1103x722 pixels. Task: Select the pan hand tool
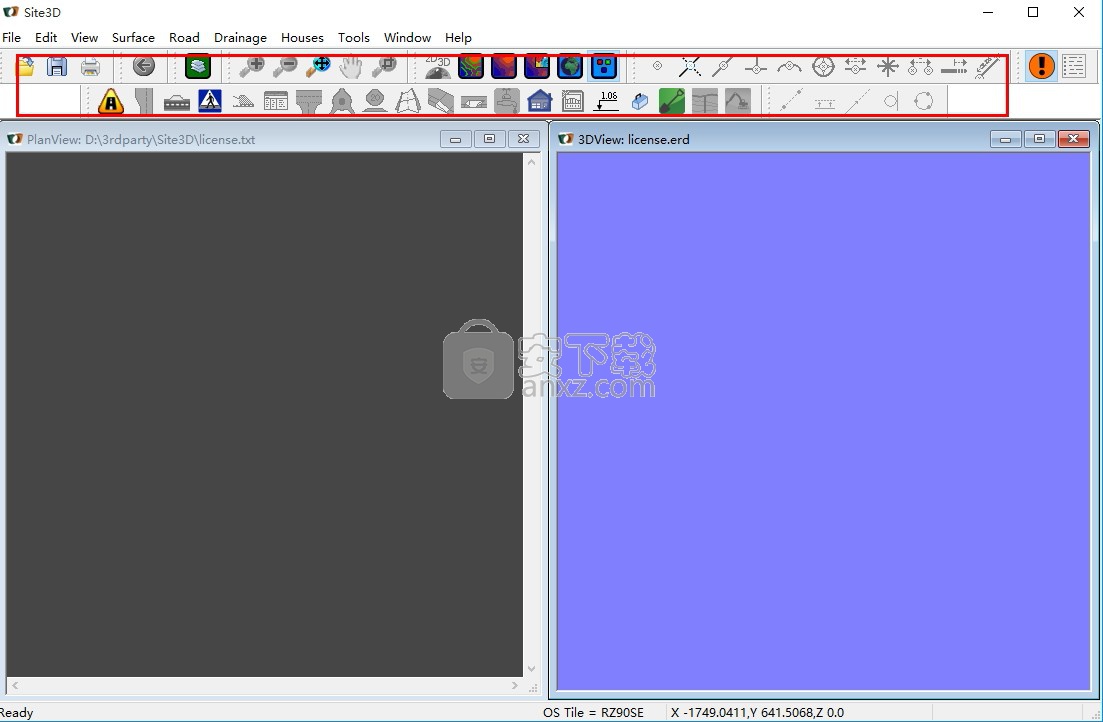[351, 67]
